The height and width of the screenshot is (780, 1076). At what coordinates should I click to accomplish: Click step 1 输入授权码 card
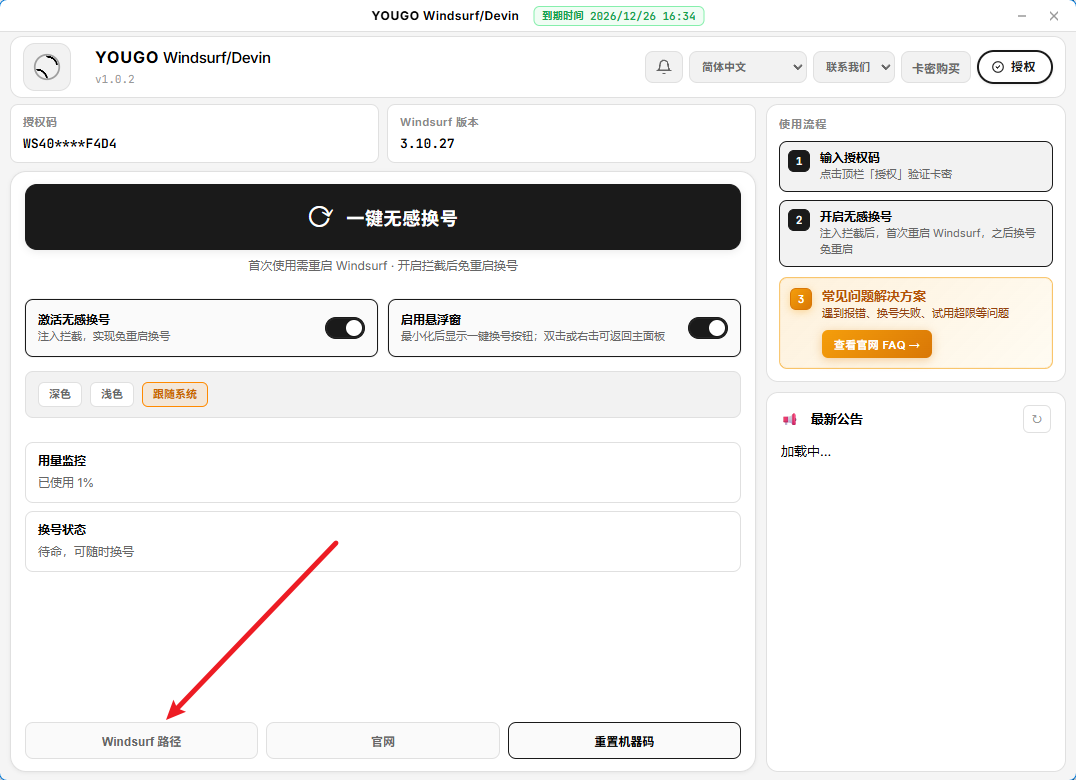[x=915, y=166]
